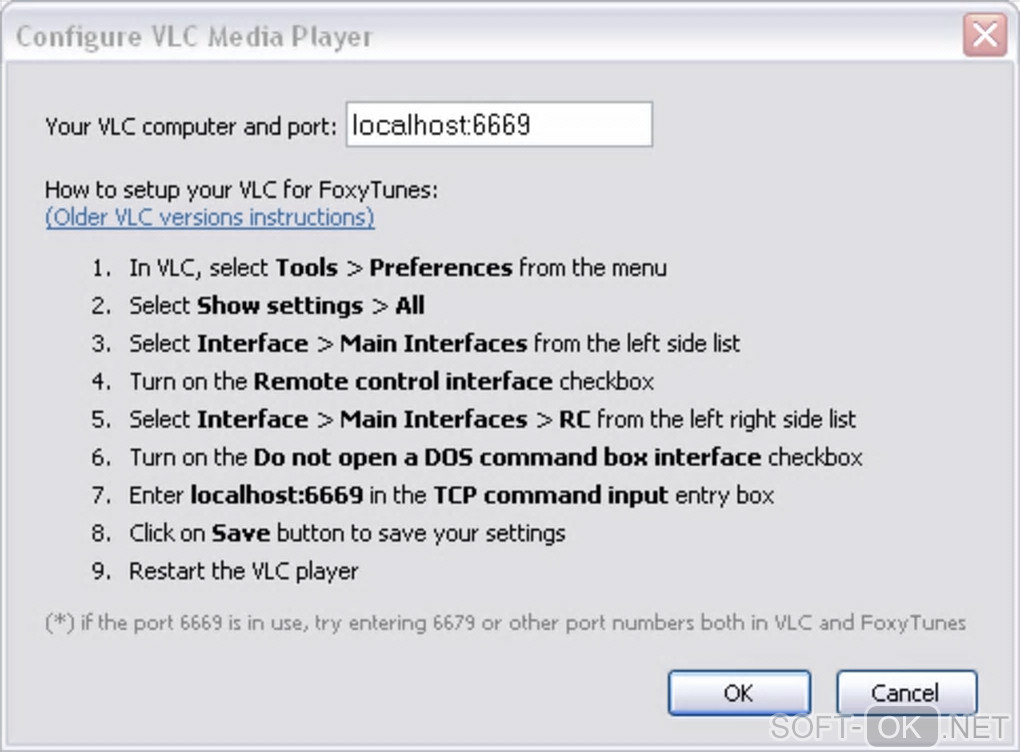The image size is (1020, 752).
Task: Open the Older VLC versions instructions link
Action: [210, 217]
